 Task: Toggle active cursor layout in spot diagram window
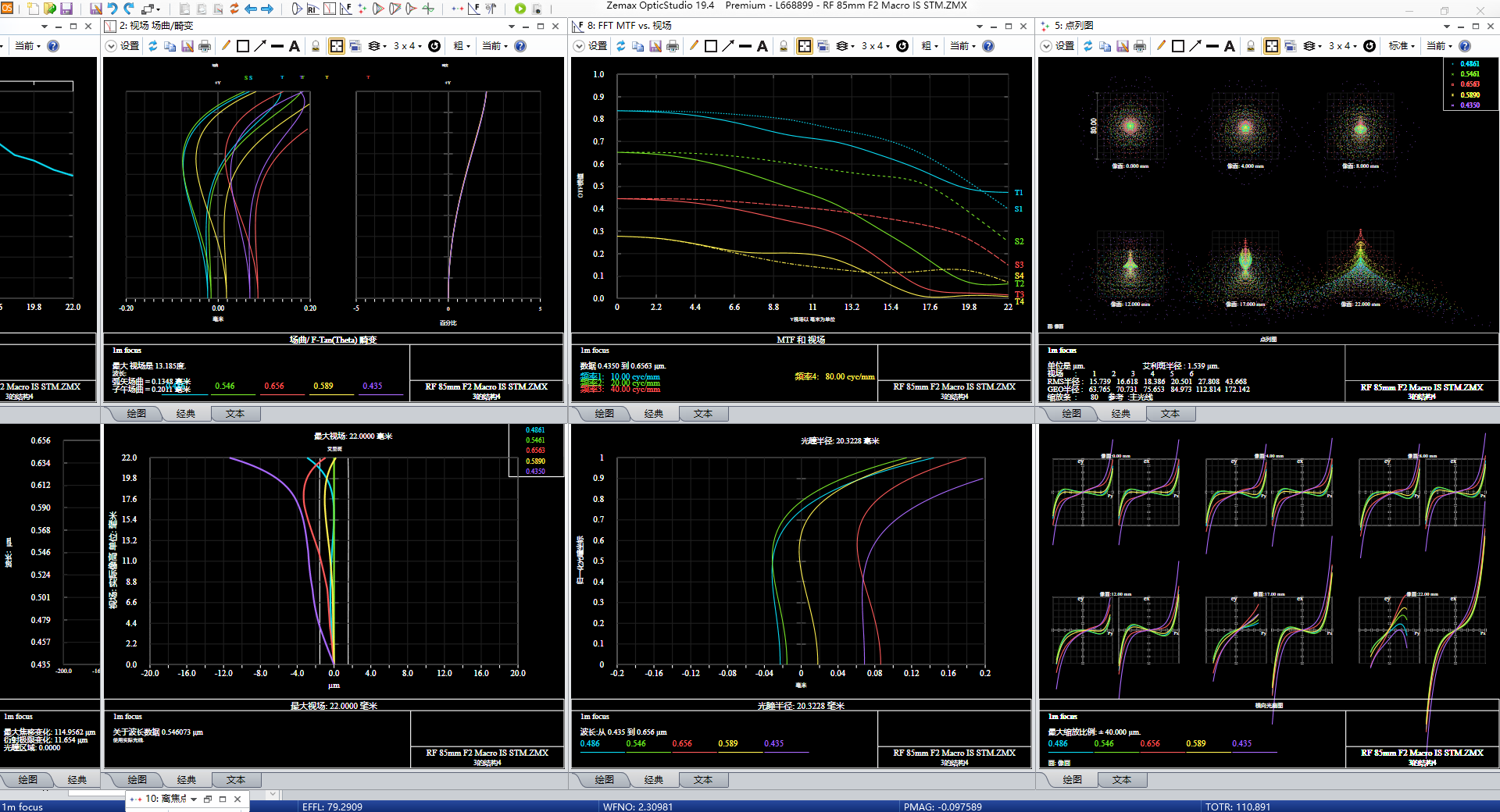pyautogui.click(x=1272, y=46)
